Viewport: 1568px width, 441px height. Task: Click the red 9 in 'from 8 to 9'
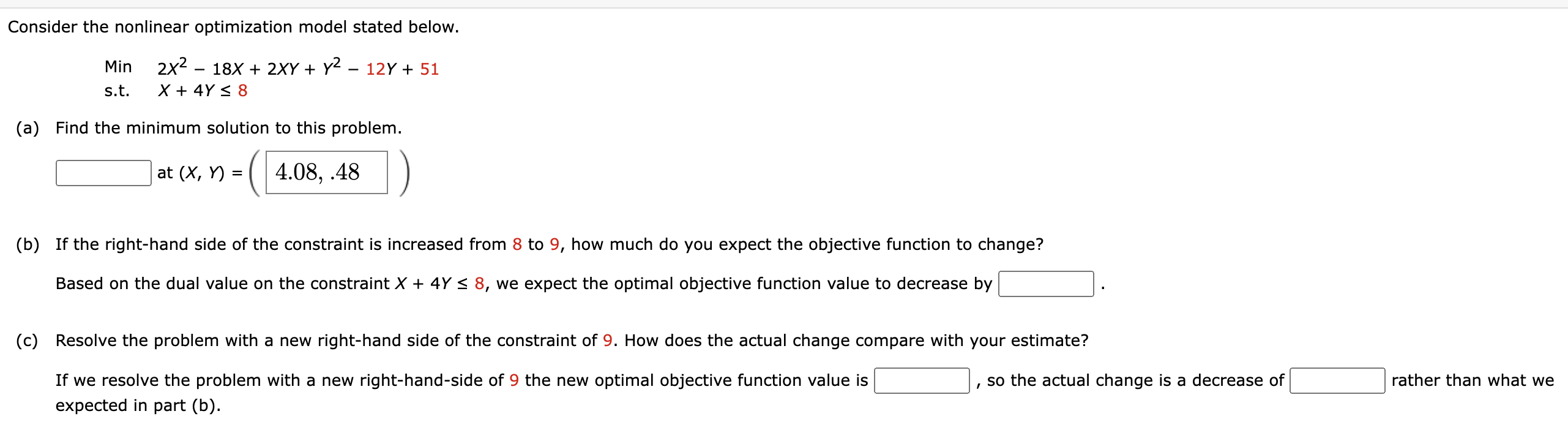pyautogui.click(x=554, y=244)
